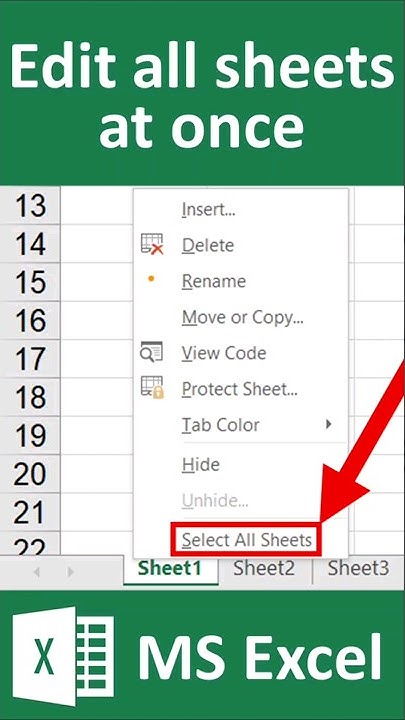This screenshot has width=405, height=720.
Task: Select row 18 header
Action: [30, 397]
